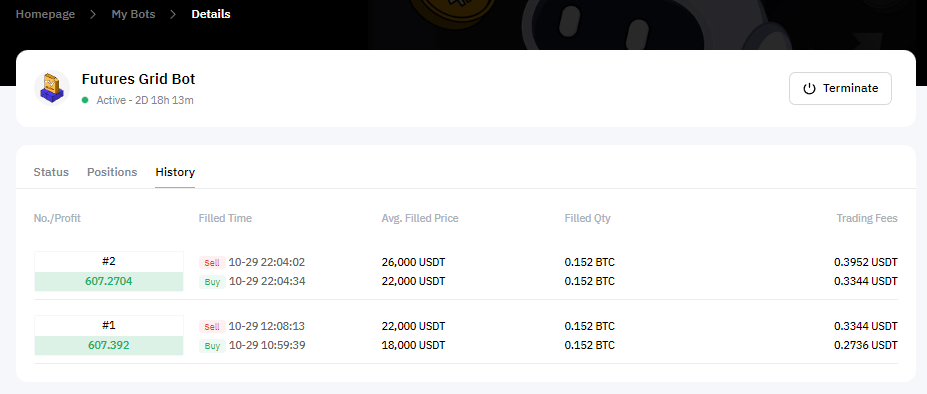Viewport: 927px width, 394px height.
Task: Click the Futures Grid Bot avatar icon
Action: [x=51, y=88]
